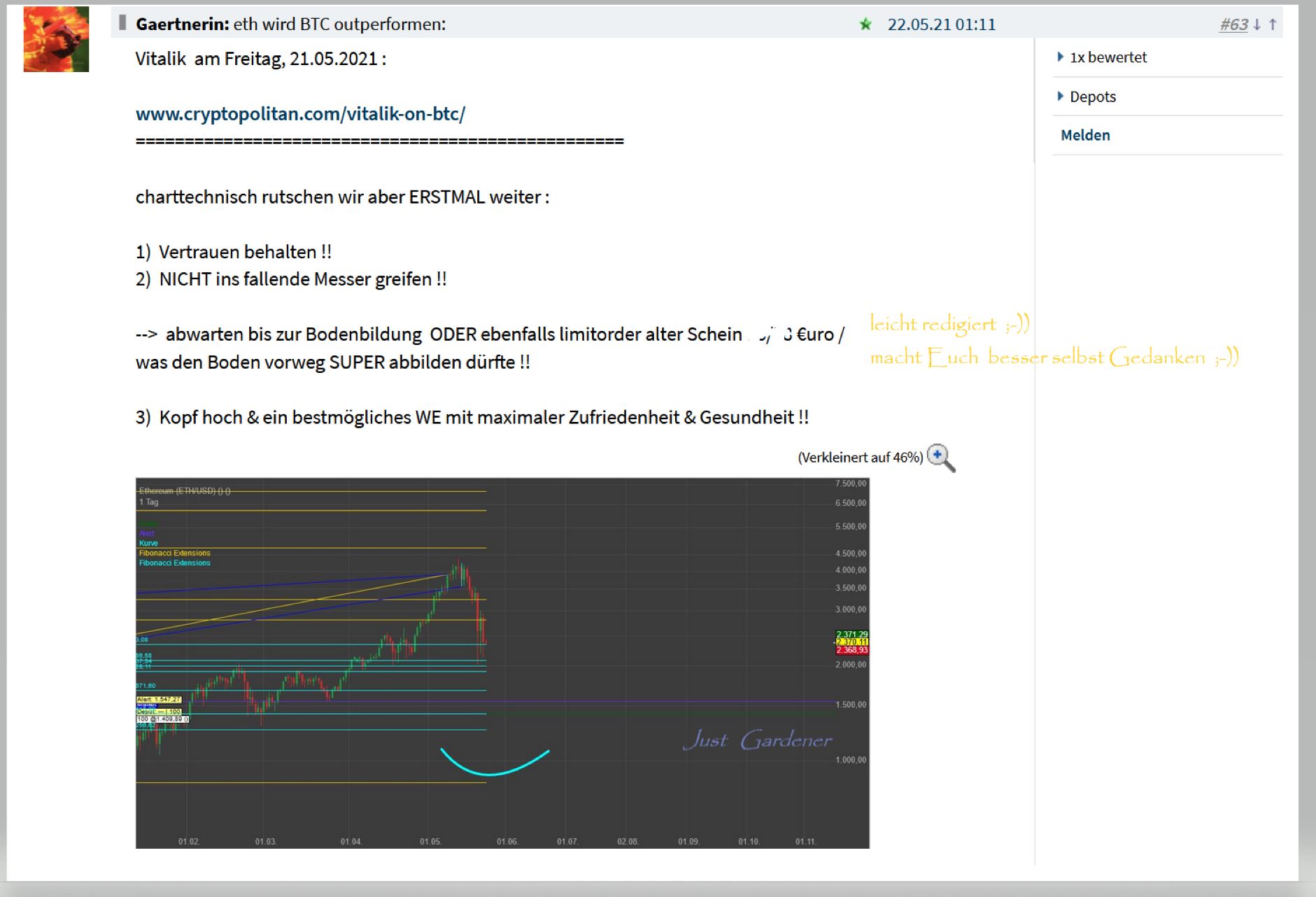
Task: Click the blue marker bar beside Gaertnerin's name
Action: point(123,21)
